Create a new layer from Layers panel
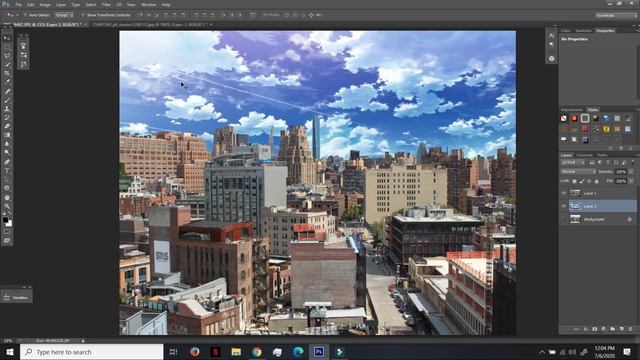This screenshot has height=360, width=640. click(x=622, y=329)
